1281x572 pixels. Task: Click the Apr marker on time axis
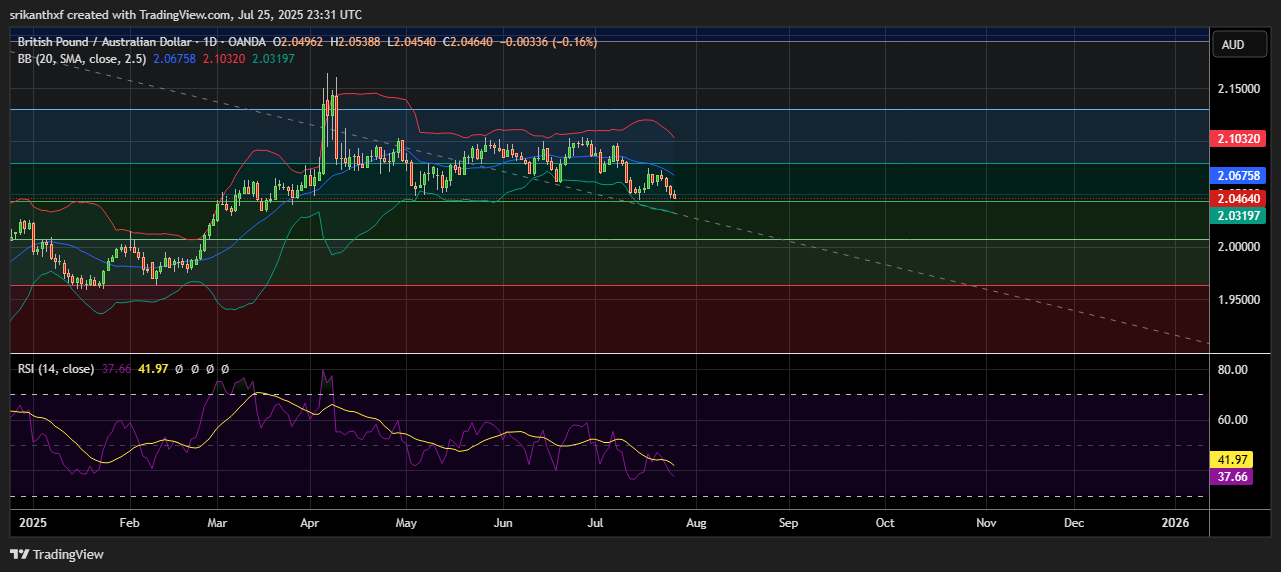tap(309, 523)
